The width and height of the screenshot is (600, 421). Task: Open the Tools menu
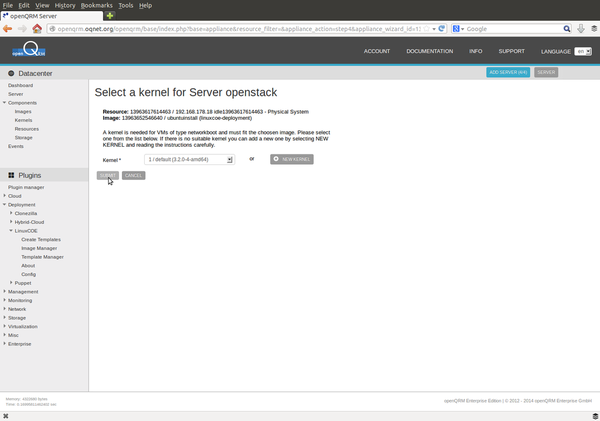[126, 5]
